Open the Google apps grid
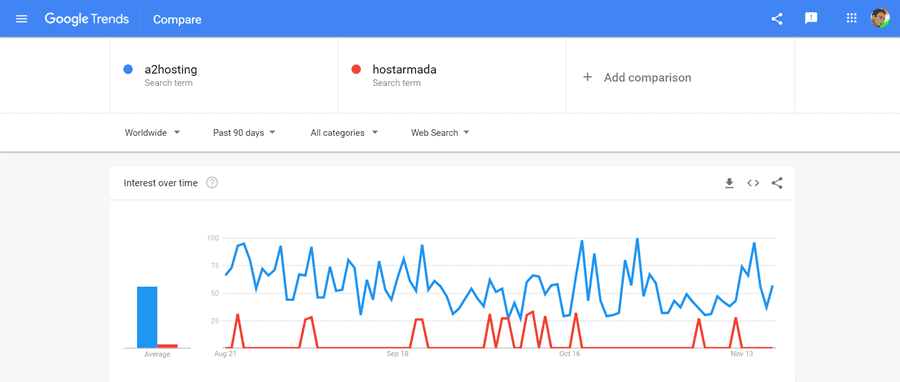Image resolution: width=900 pixels, height=382 pixels. point(851,18)
